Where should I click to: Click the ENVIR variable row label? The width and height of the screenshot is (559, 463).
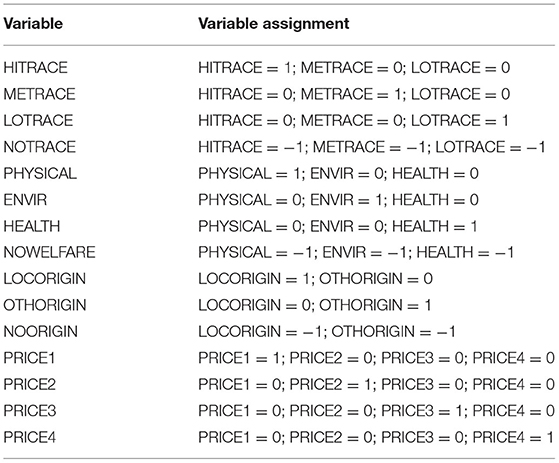tap(25, 200)
